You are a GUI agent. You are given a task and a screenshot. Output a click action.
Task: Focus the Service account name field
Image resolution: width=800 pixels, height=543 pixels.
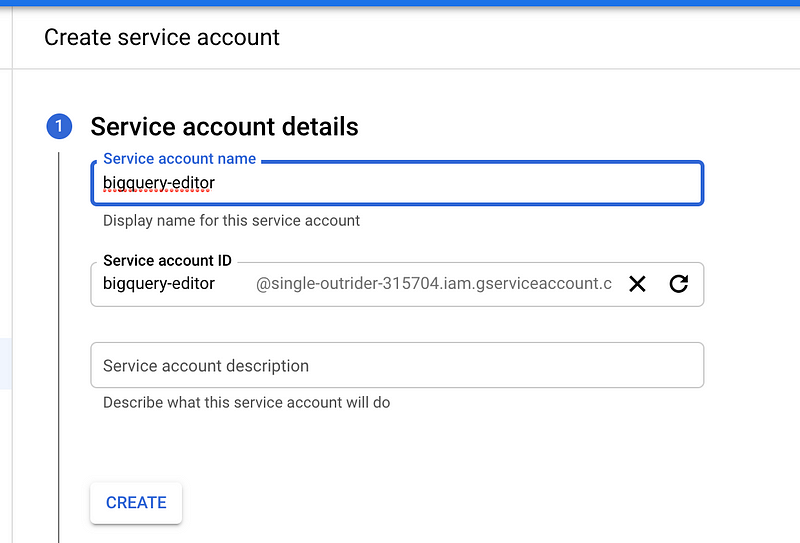[396, 184]
